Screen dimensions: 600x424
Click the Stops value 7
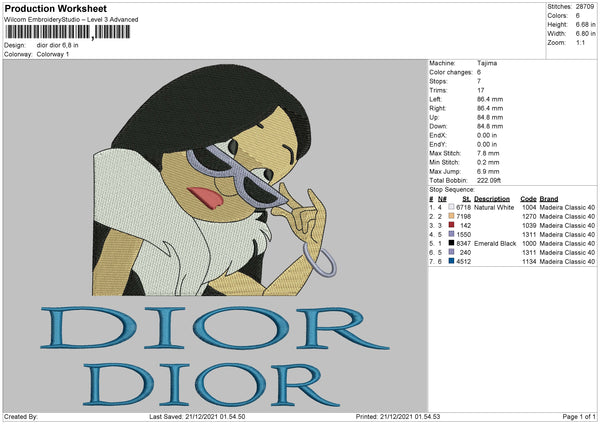click(x=479, y=81)
